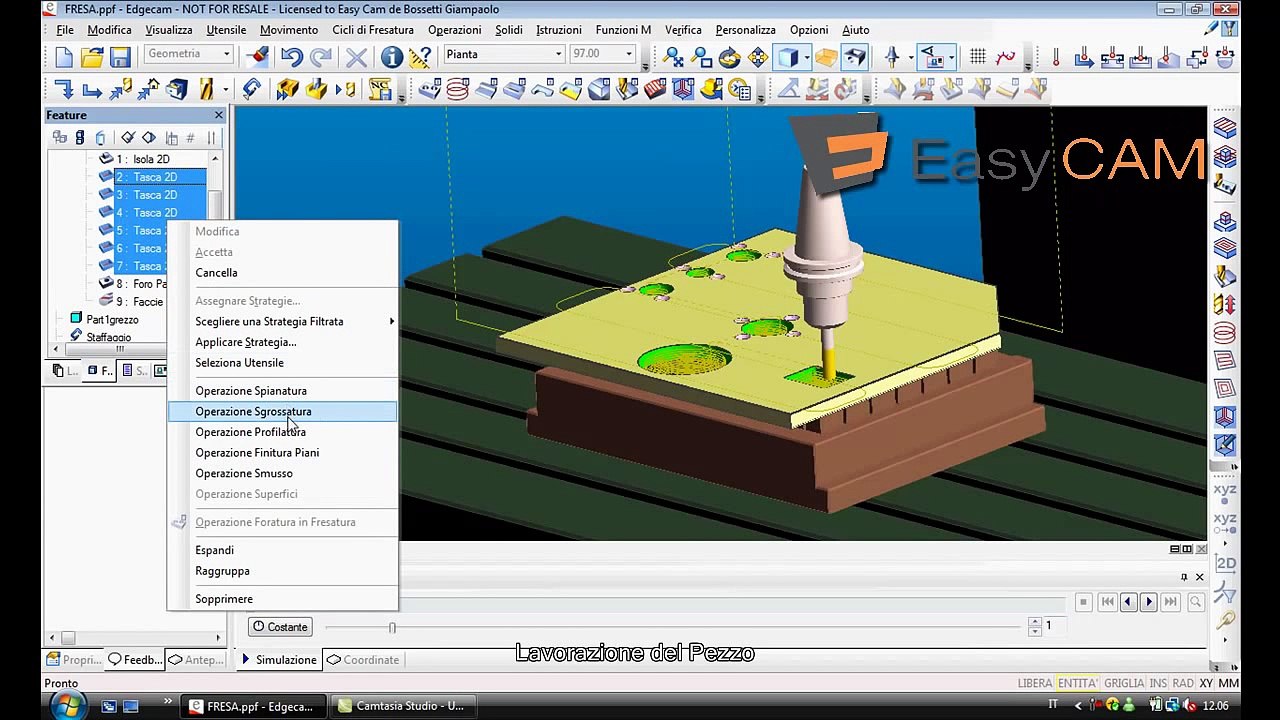
Task: Click the simulation speed slider handle
Action: 392,627
